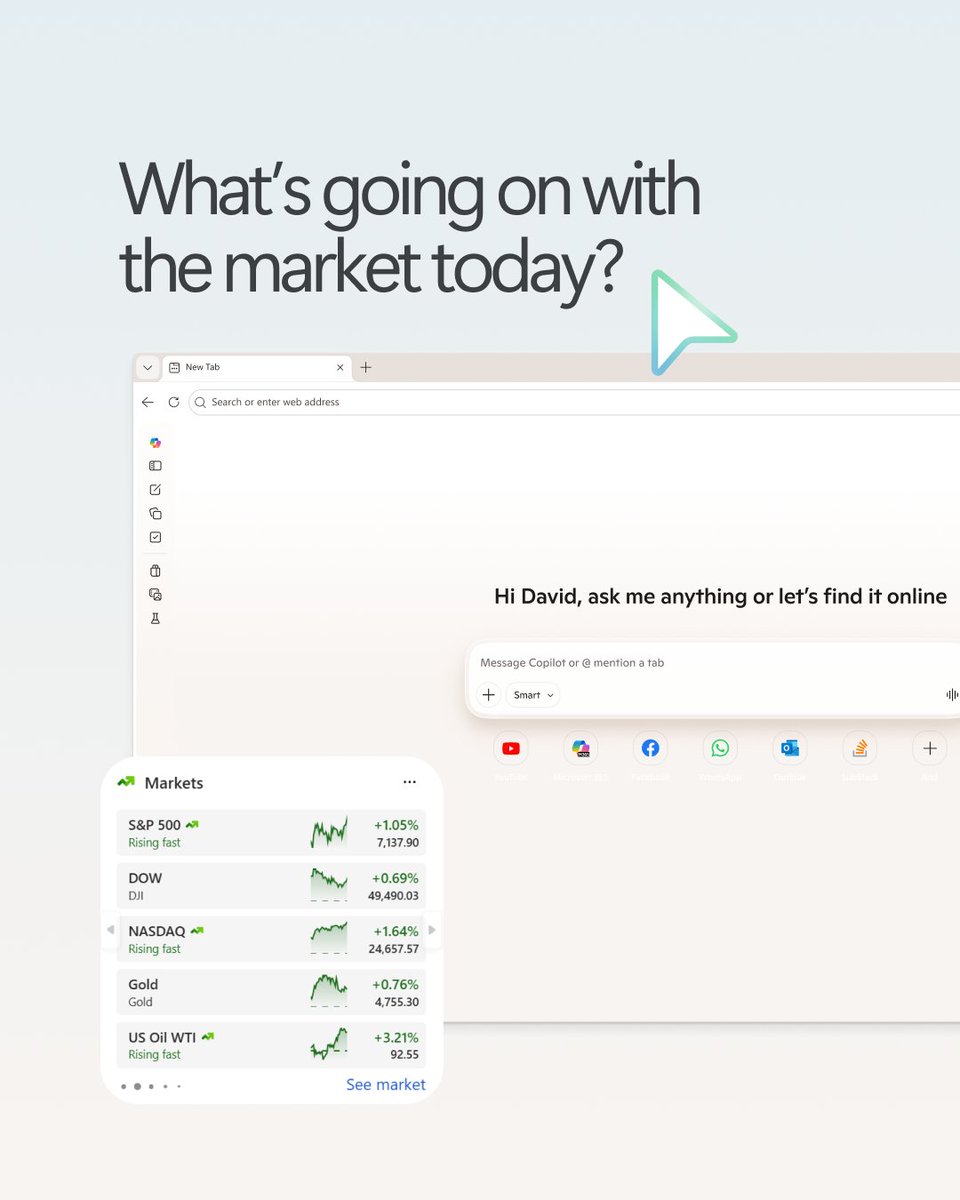Open the image gallery icon in sidebar
The width and height of the screenshot is (960, 1200).
click(x=155, y=594)
